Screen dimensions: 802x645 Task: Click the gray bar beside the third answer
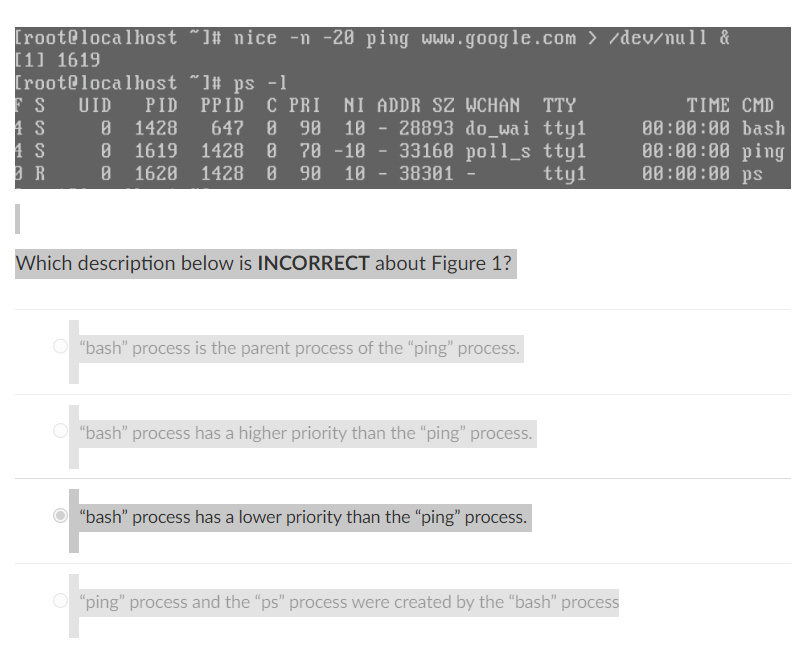(x=71, y=517)
